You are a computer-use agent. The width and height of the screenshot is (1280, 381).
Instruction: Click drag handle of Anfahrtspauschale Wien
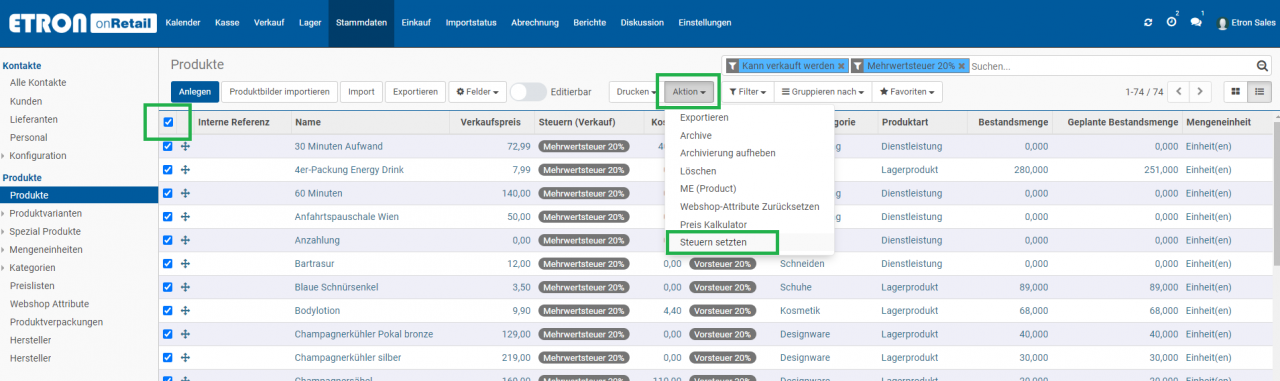186,217
